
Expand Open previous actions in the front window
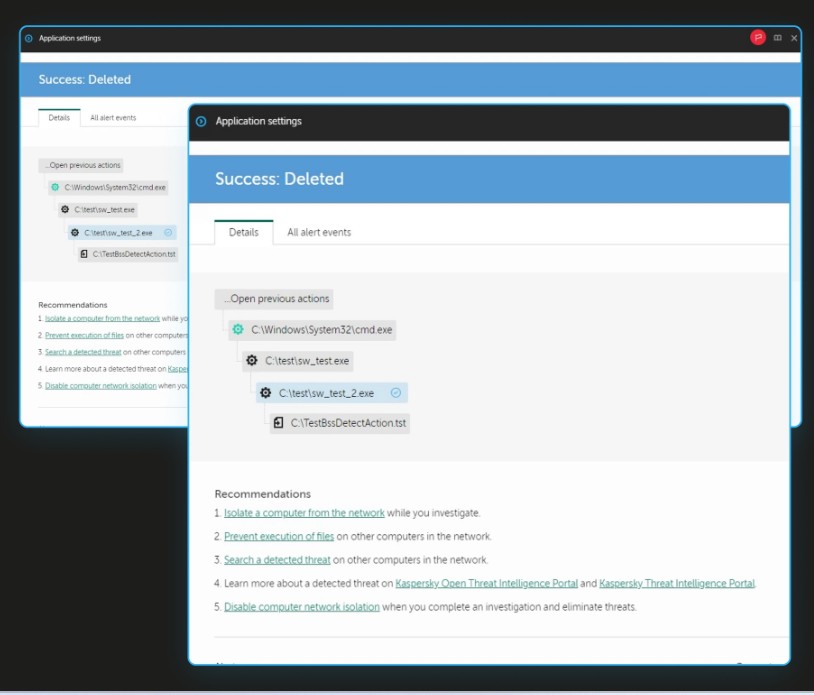(275, 298)
